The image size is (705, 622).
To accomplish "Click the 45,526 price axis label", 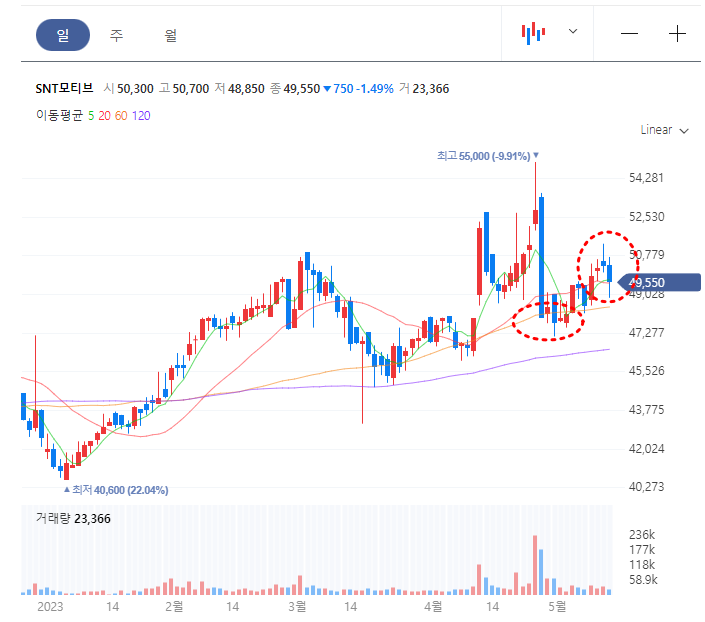I will tap(646, 371).
